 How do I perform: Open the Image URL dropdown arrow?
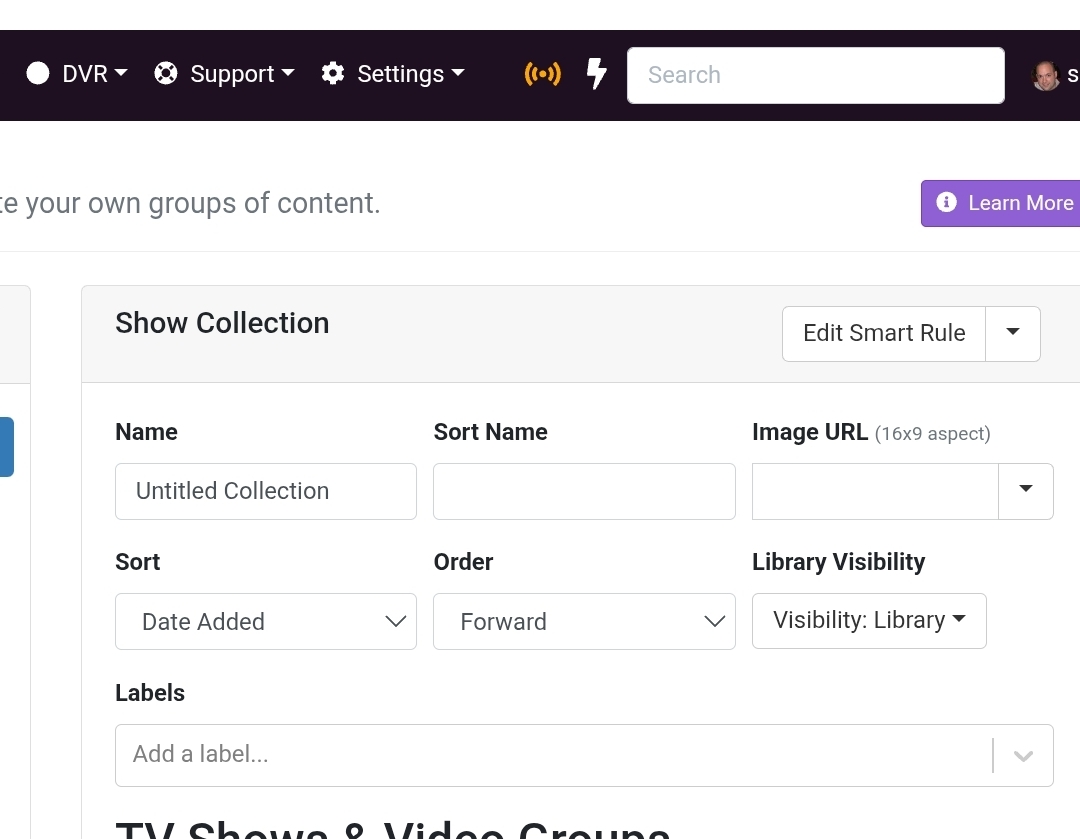[x=1025, y=490]
